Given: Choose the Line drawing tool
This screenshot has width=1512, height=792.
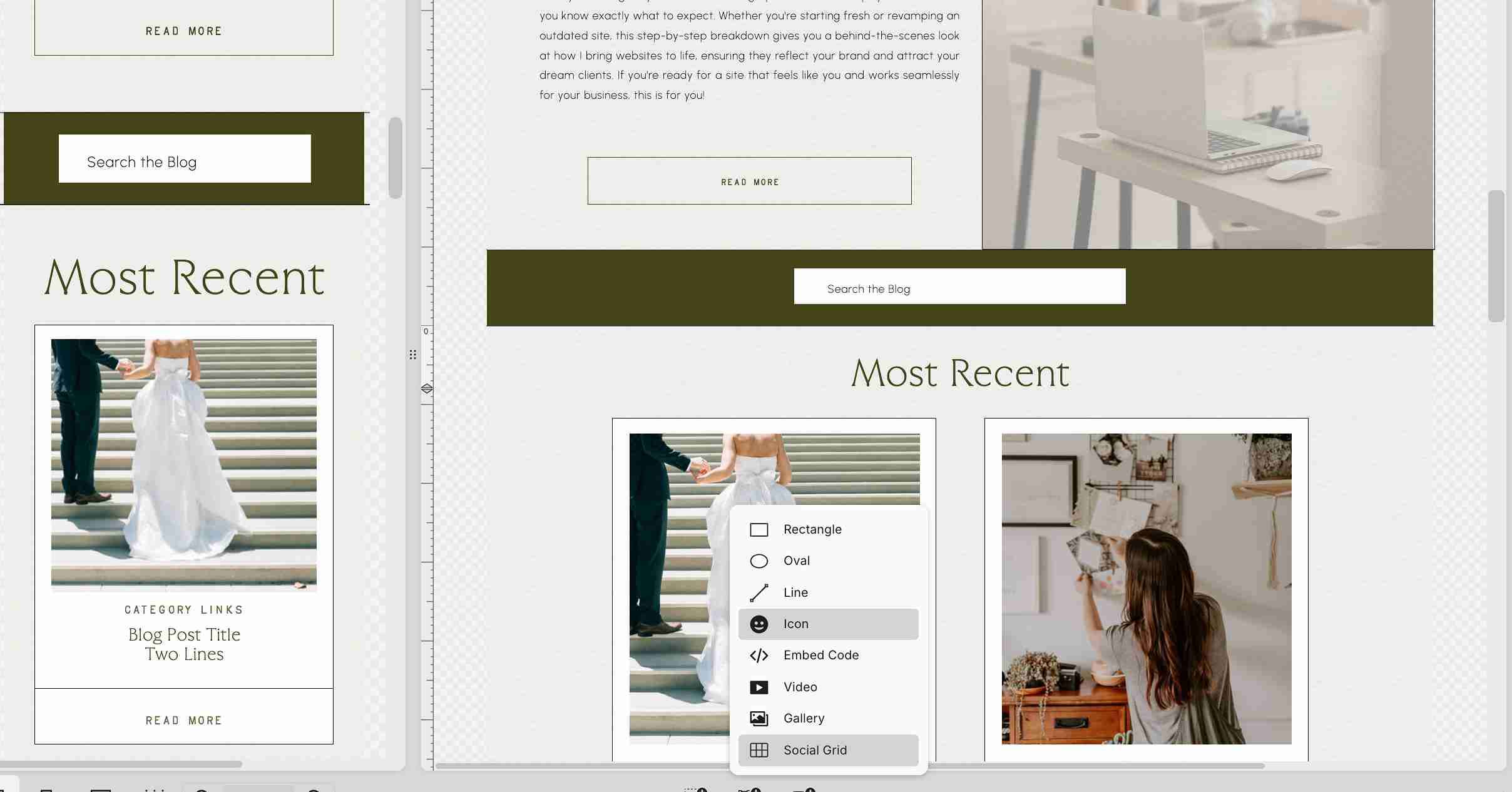Looking at the screenshot, I should [x=795, y=592].
